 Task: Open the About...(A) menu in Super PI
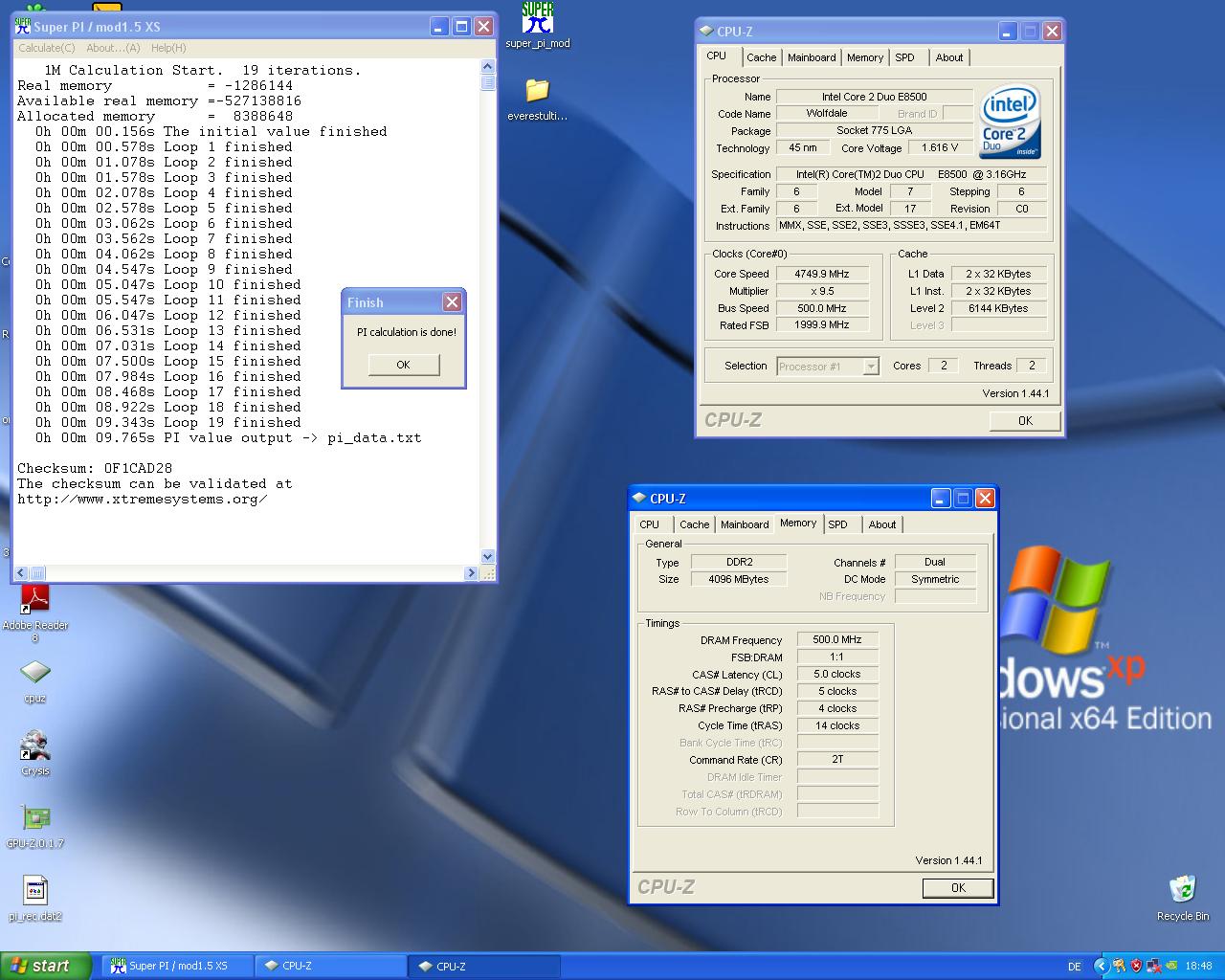[113, 48]
